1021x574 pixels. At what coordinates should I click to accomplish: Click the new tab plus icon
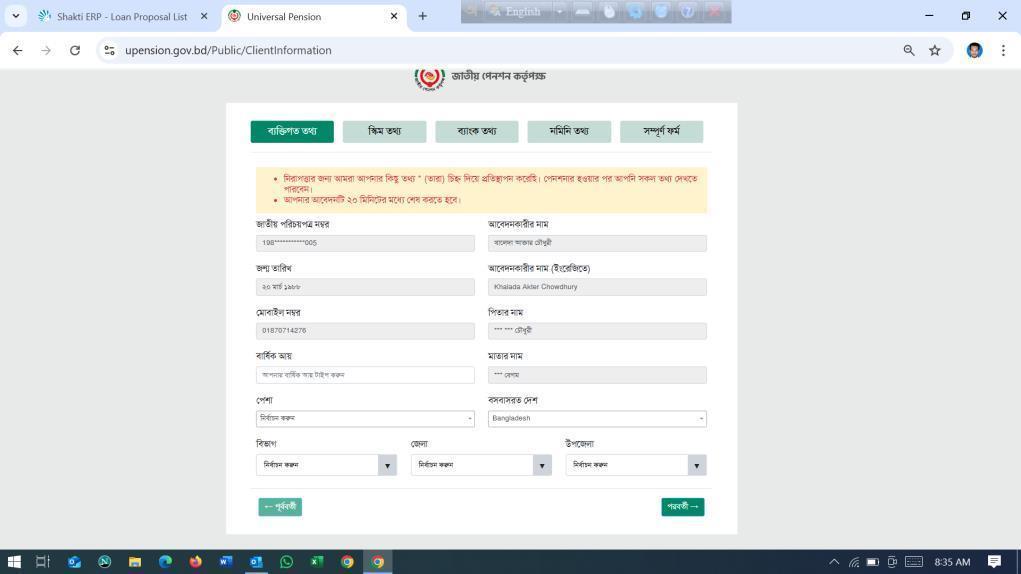[422, 16]
